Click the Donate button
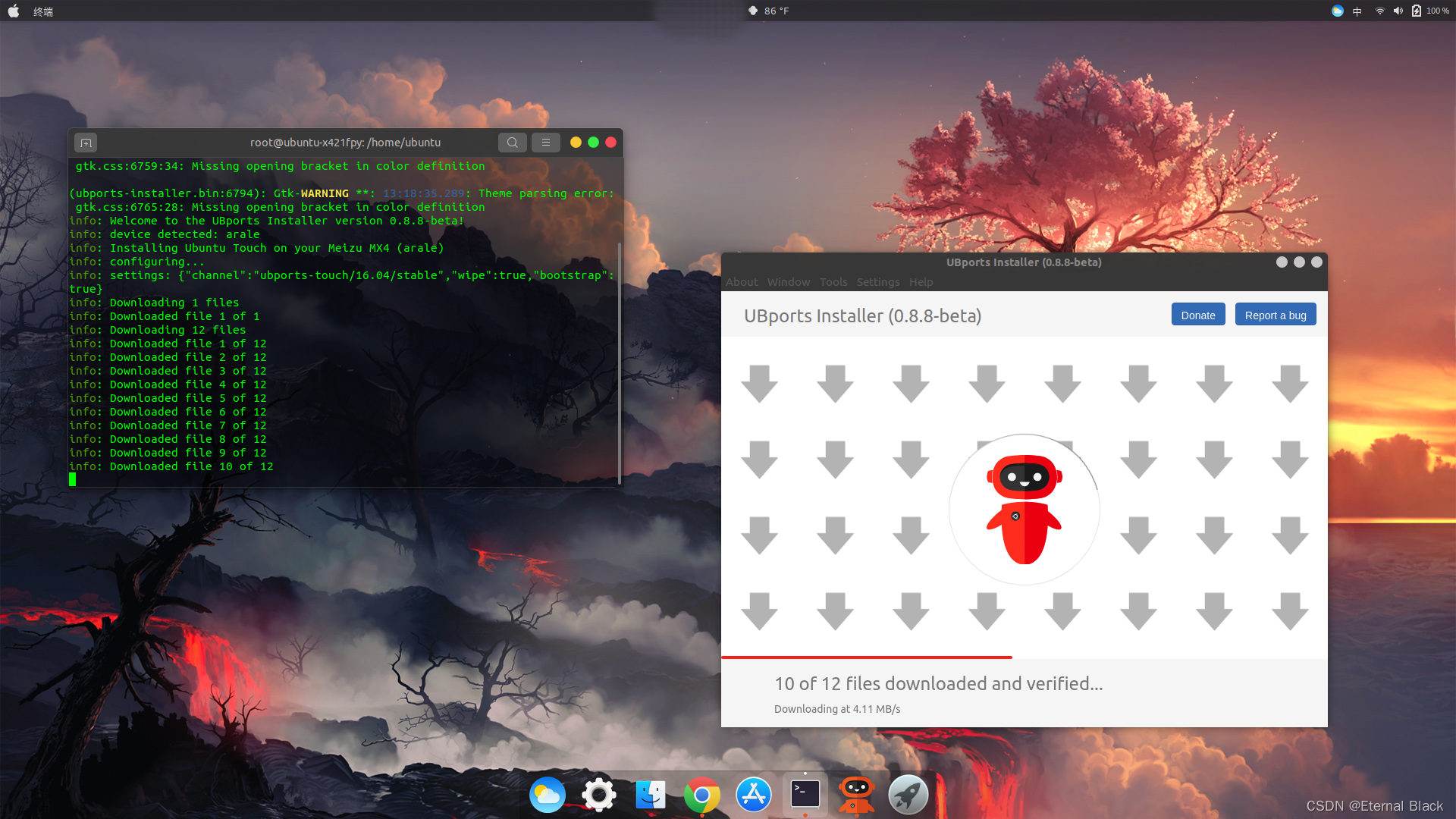Image resolution: width=1456 pixels, height=819 pixels. [1197, 315]
